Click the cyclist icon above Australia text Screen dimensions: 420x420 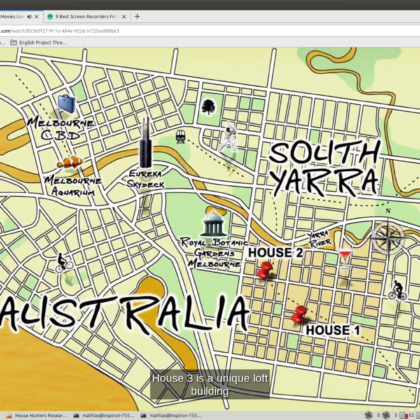click(x=63, y=263)
